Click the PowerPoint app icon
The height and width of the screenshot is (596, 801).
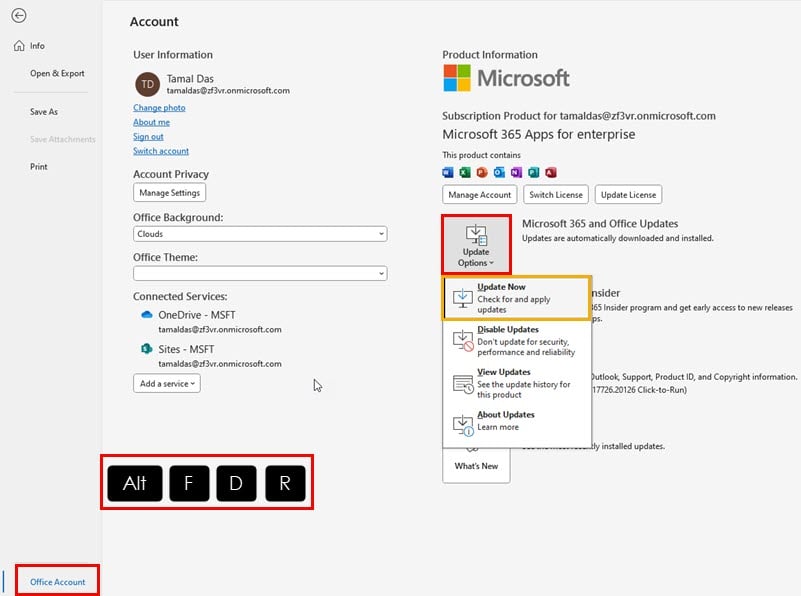(x=482, y=173)
